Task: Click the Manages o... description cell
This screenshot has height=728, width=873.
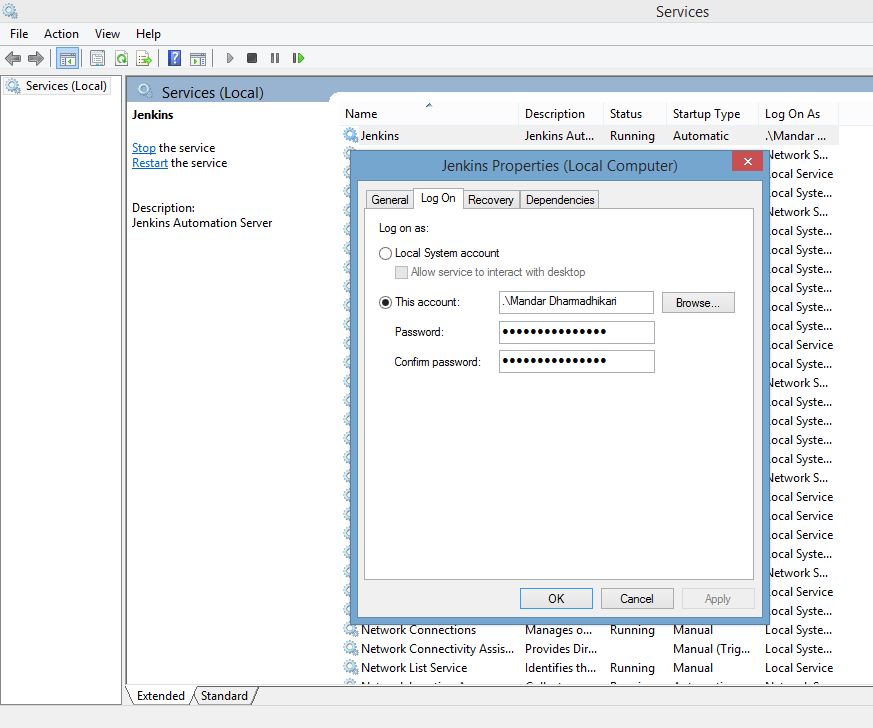Action: [558, 629]
